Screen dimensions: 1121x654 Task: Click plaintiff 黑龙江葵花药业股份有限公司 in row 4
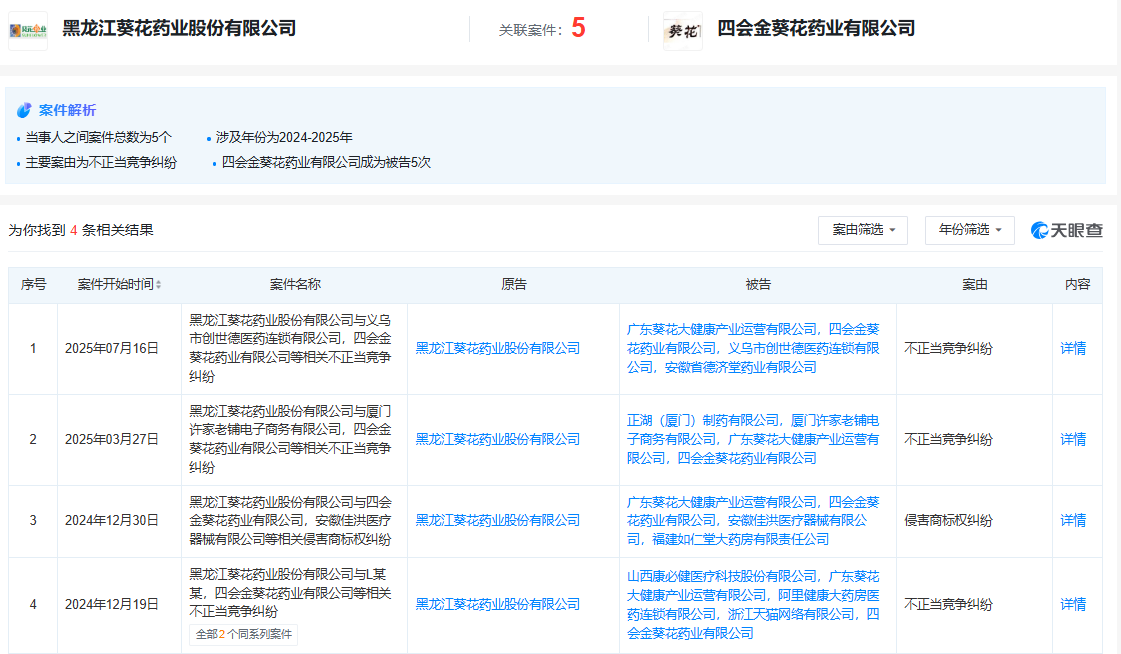[x=498, y=604]
